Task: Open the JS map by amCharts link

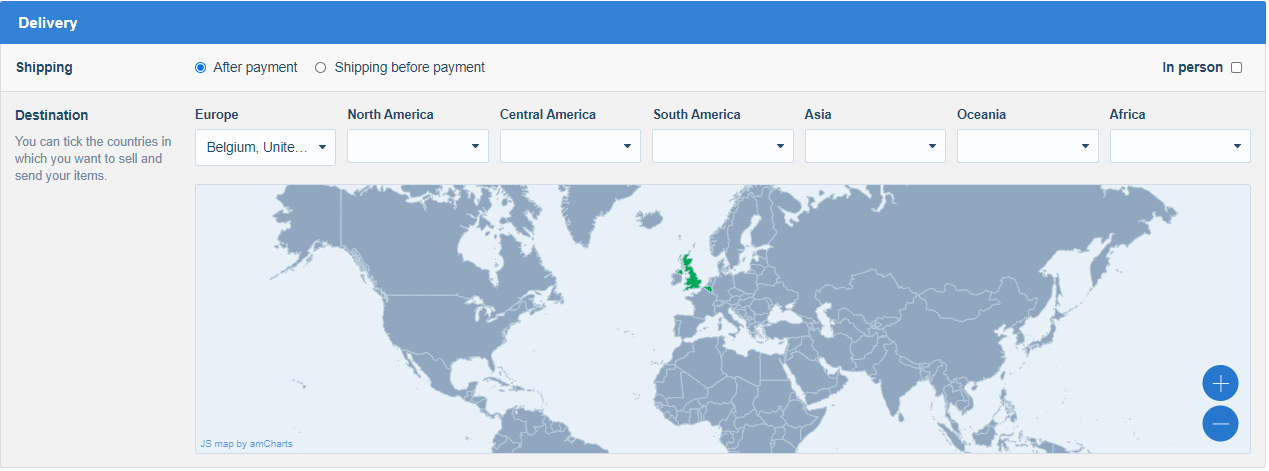Action: click(x=246, y=443)
